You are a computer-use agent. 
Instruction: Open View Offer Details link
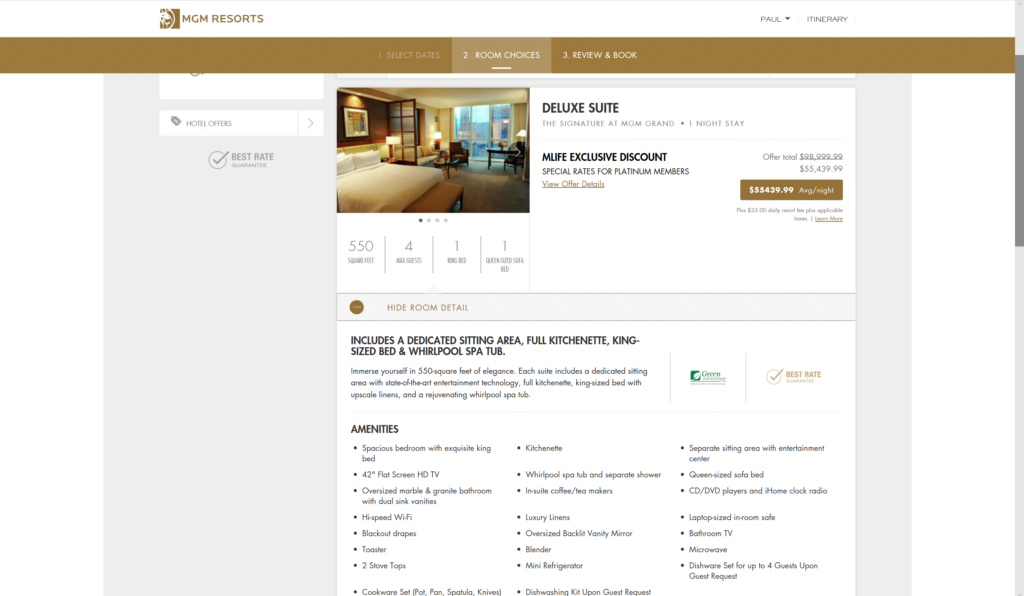573,184
